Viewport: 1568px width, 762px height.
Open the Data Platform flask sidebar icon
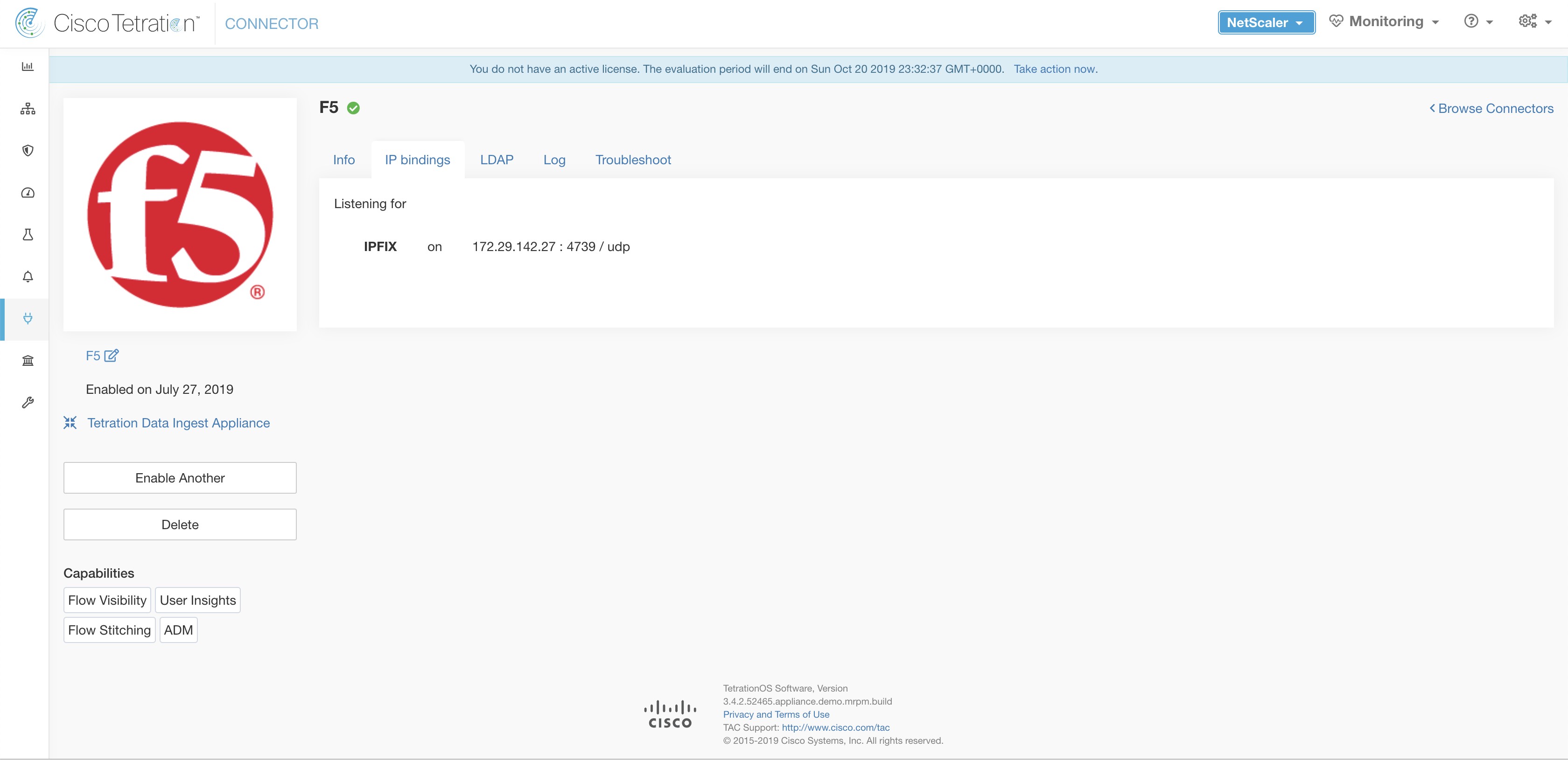28,234
